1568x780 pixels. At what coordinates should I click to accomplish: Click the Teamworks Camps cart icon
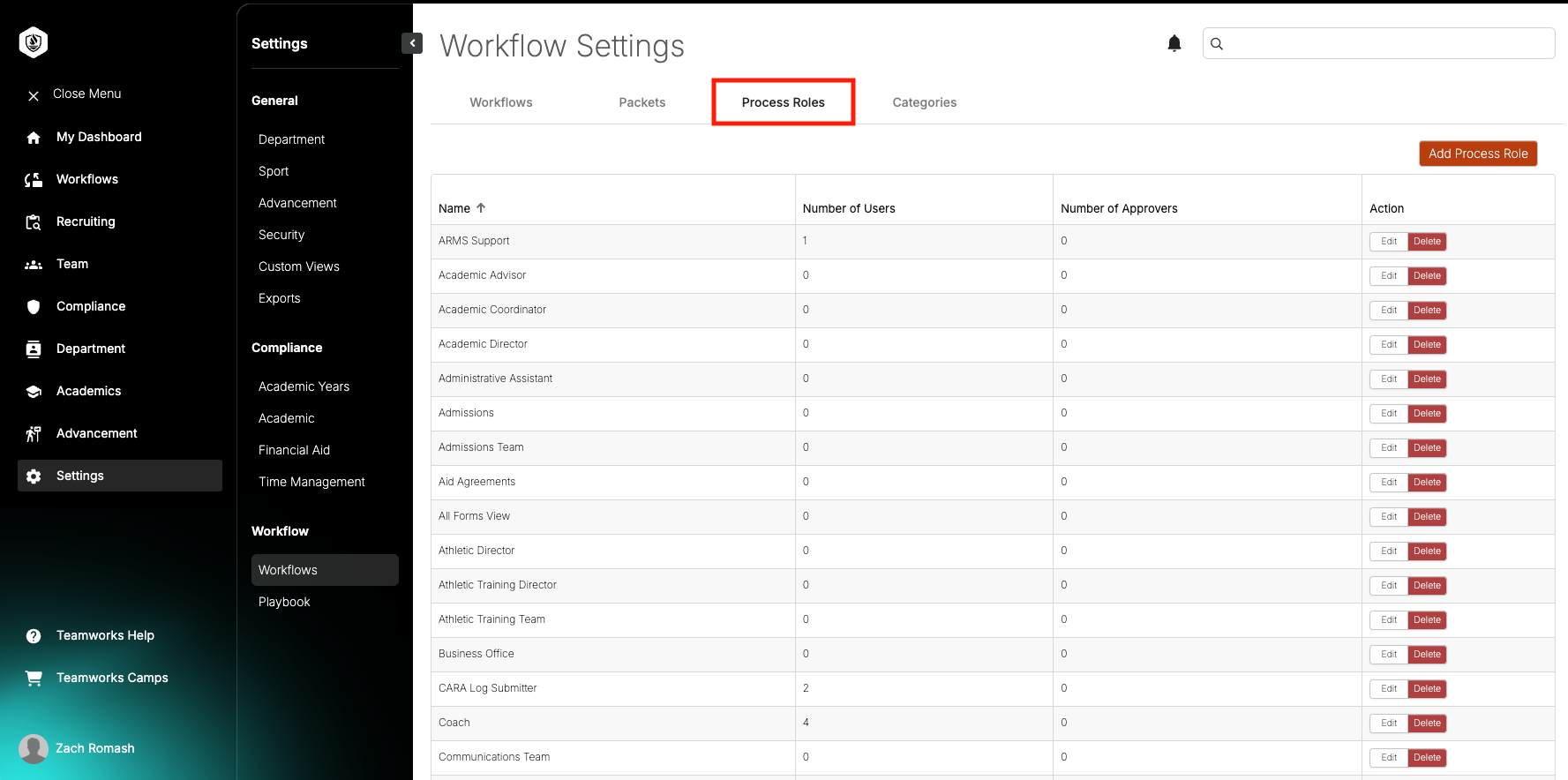pos(34,679)
